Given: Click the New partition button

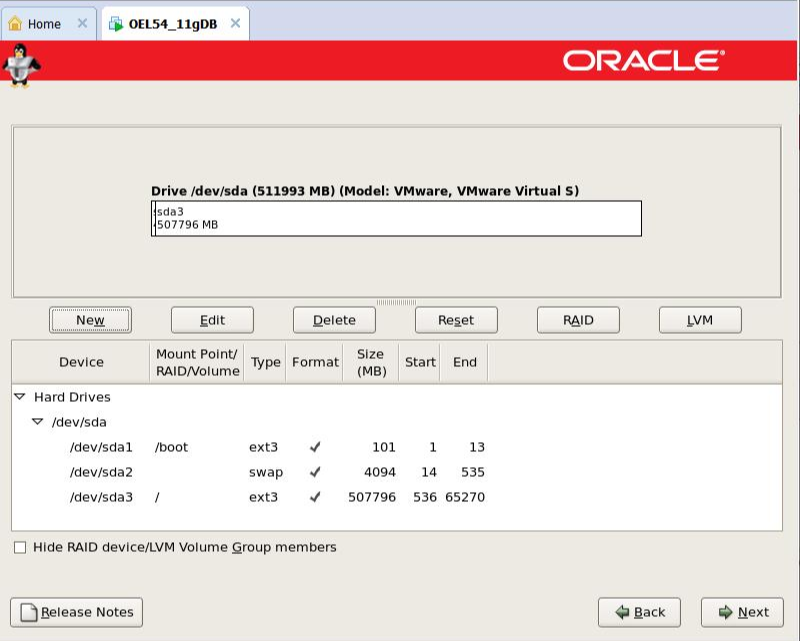Looking at the screenshot, I should point(90,320).
